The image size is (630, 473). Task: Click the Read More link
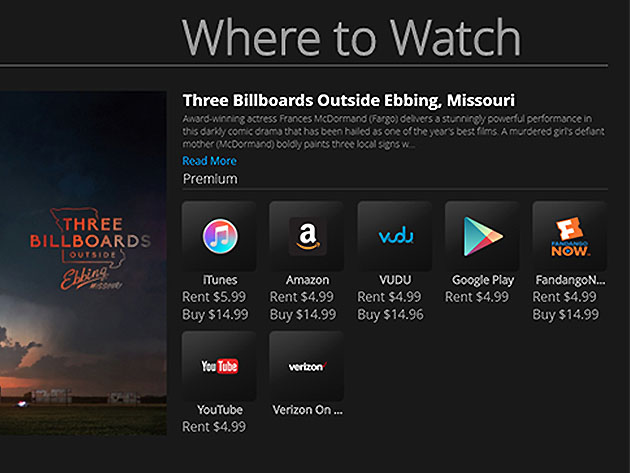(x=209, y=161)
